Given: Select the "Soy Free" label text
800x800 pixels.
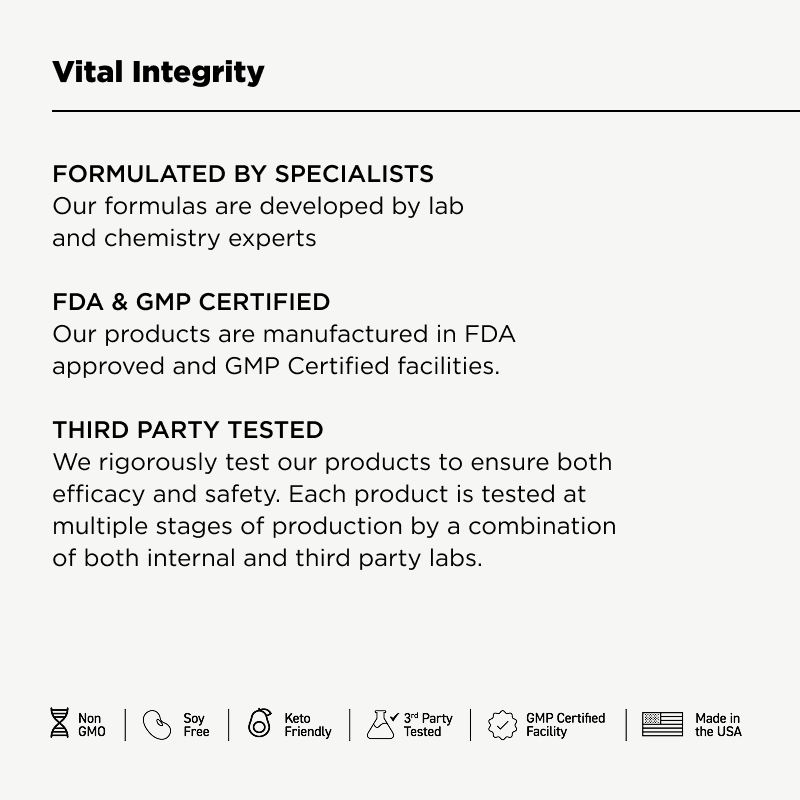Looking at the screenshot, I should coord(196,725).
